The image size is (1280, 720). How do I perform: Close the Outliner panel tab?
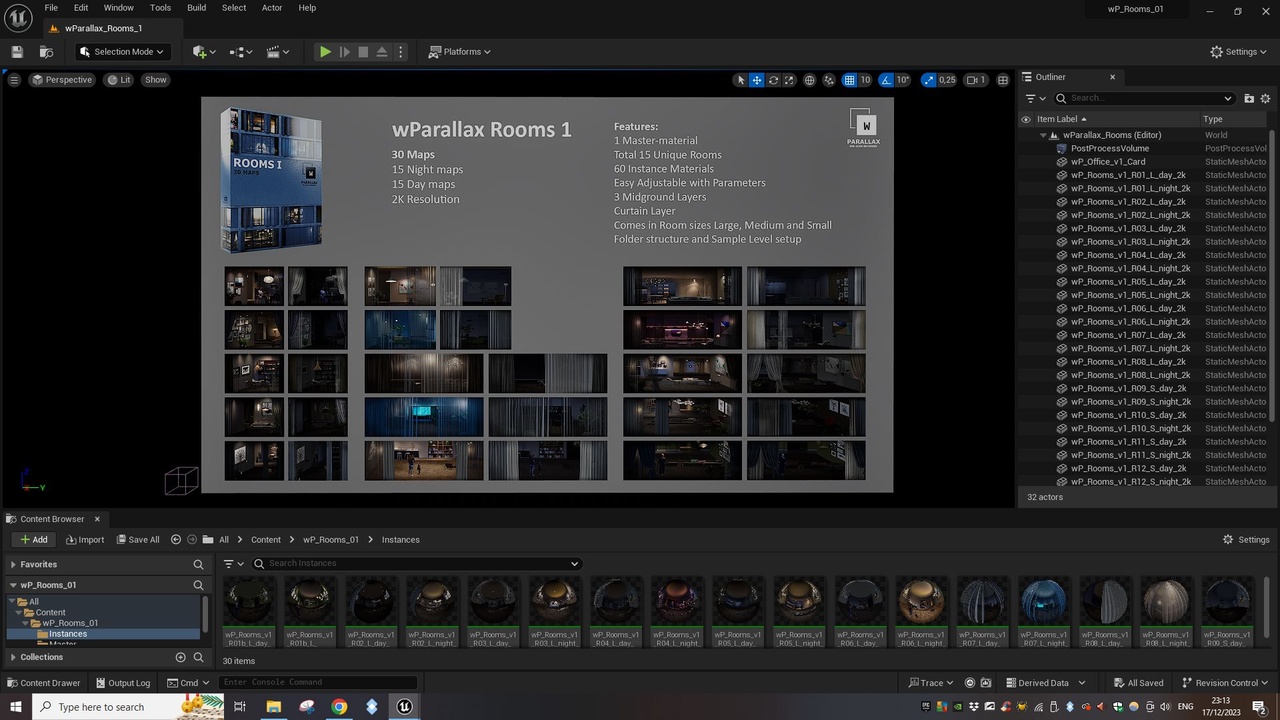tap(1112, 77)
